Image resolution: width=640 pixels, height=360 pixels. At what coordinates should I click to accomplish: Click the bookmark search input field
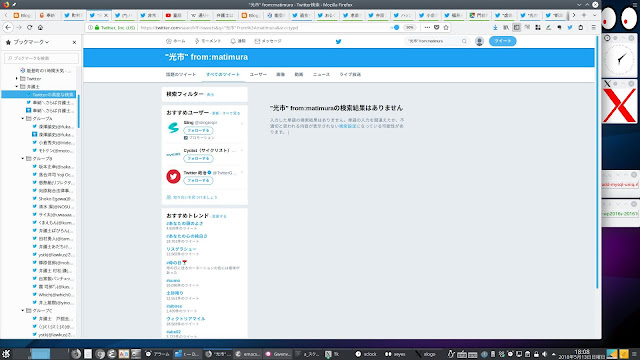click(x=41, y=58)
